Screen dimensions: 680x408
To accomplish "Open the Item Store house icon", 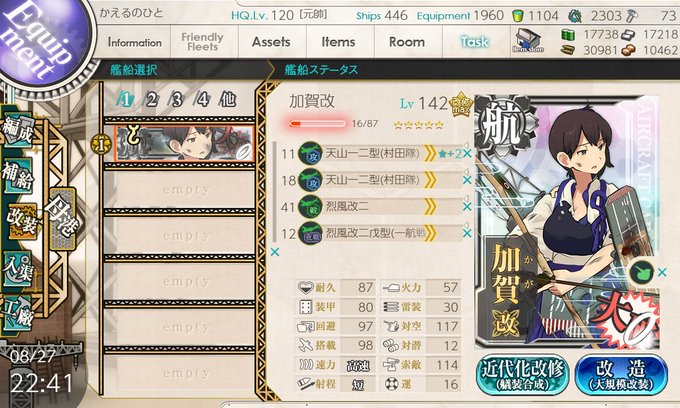I will 527,40.
